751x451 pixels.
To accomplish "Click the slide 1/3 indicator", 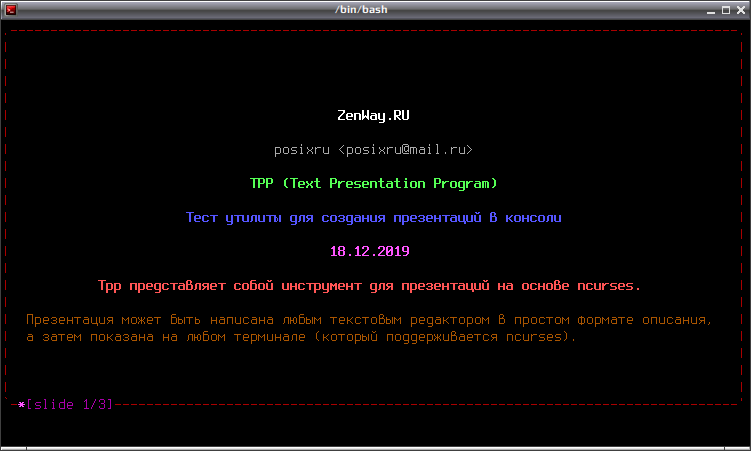I will [x=70, y=404].
